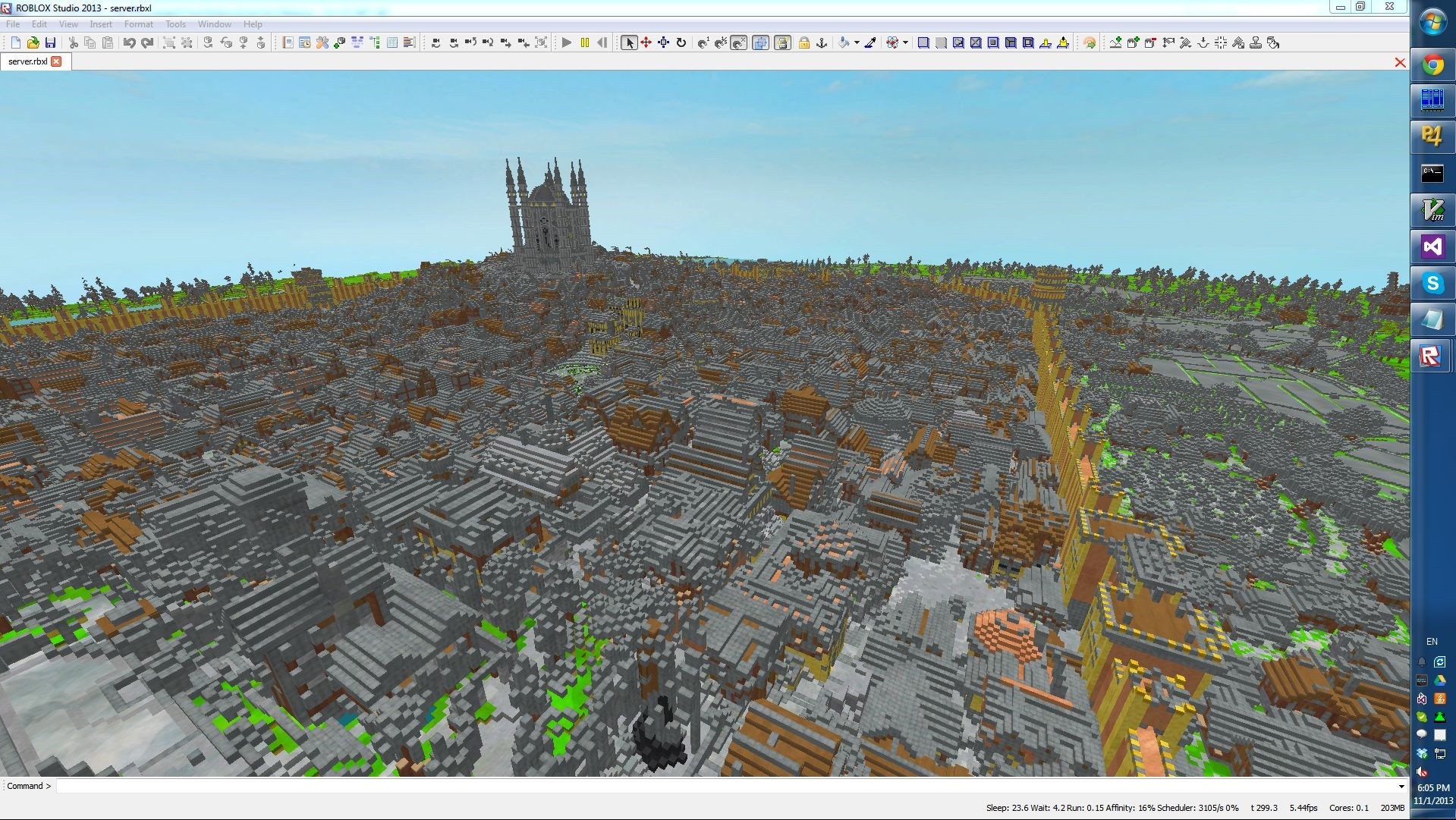The width and height of the screenshot is (1456, 820).
Task: Reset the simulation with the rewind icon
Action: [602, 43]
